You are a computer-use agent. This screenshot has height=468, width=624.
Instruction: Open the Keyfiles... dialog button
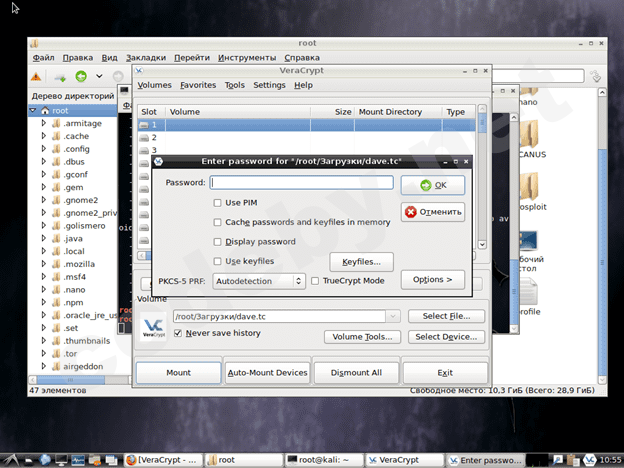[x=361, y=262]
